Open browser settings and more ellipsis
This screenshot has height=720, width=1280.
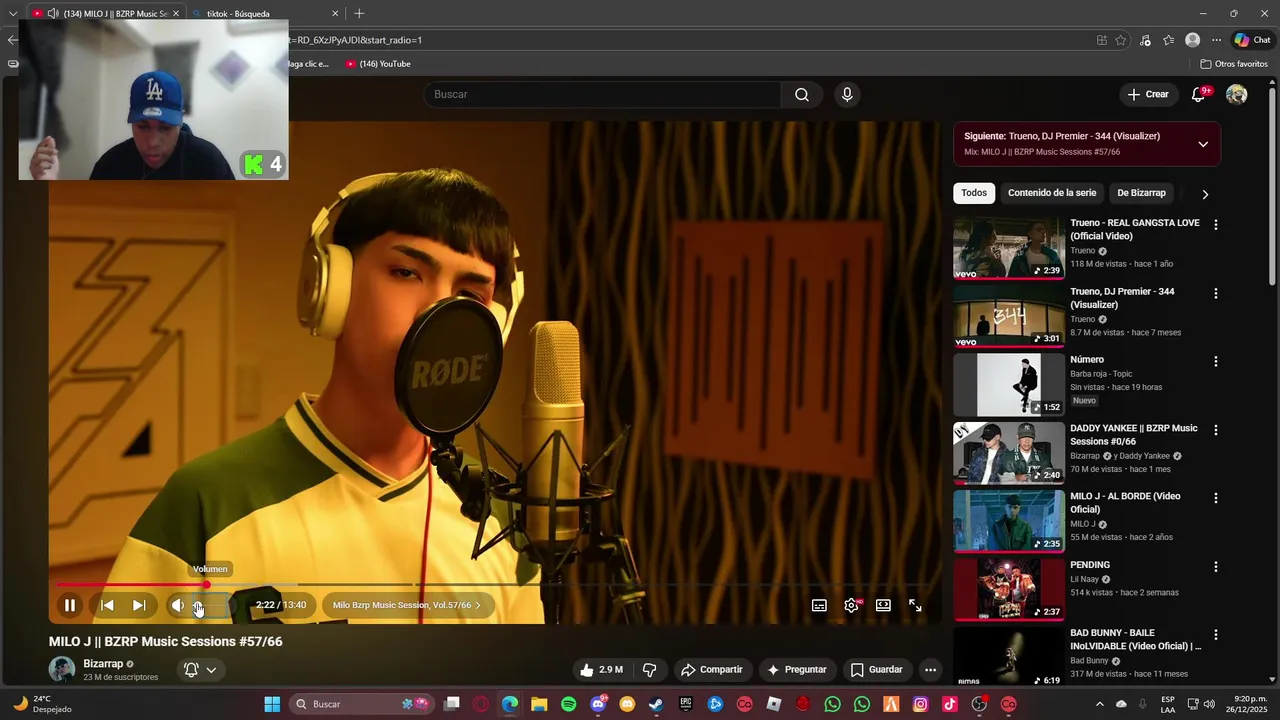point(1216,40)
